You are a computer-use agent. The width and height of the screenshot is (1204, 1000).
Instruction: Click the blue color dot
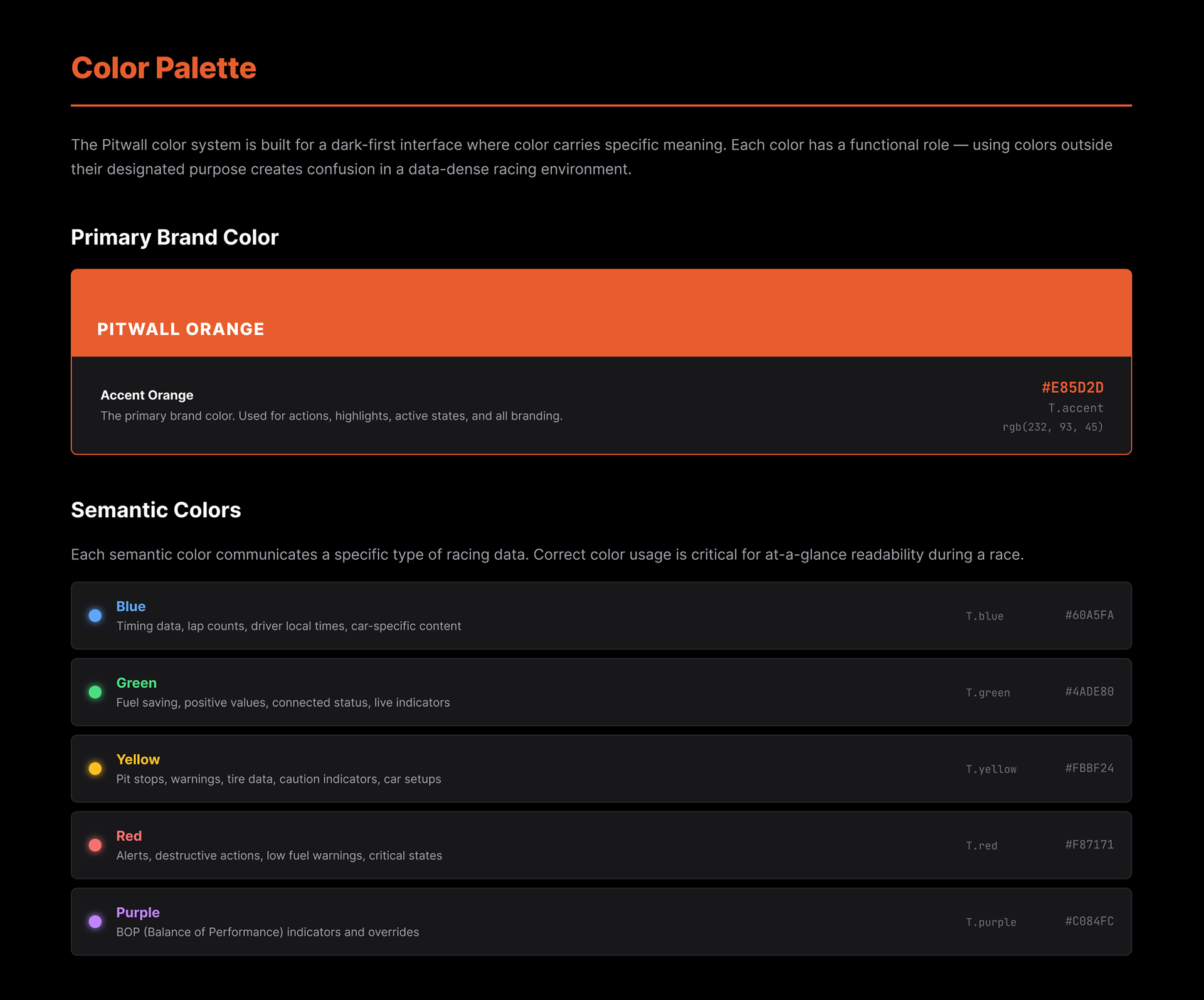point(95,616)
